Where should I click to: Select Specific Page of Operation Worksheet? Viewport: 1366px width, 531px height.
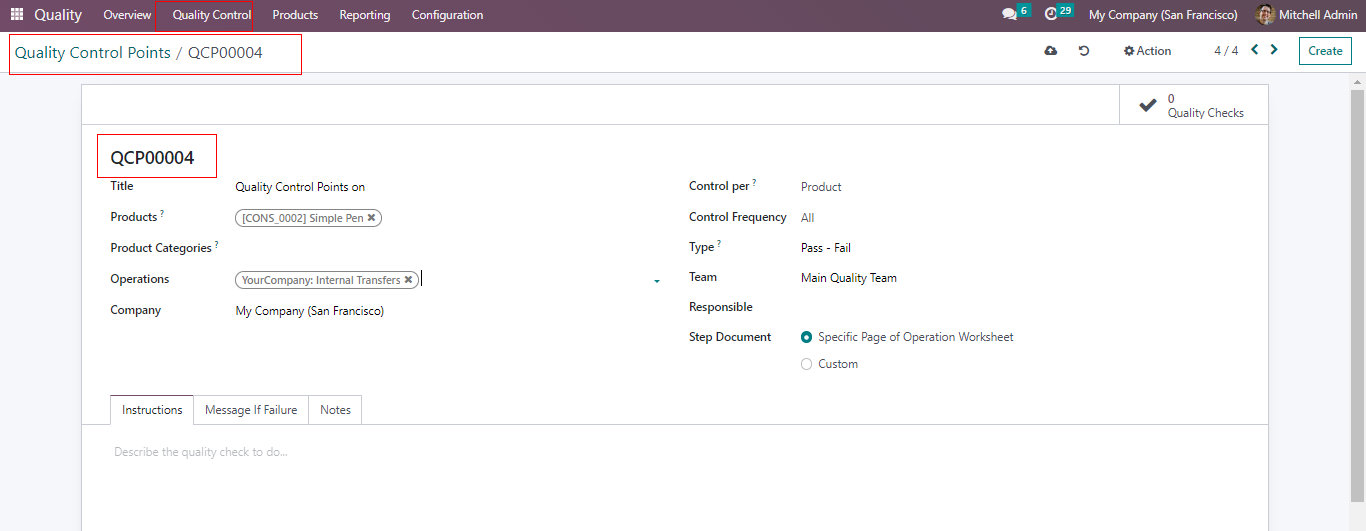point(807,338)
